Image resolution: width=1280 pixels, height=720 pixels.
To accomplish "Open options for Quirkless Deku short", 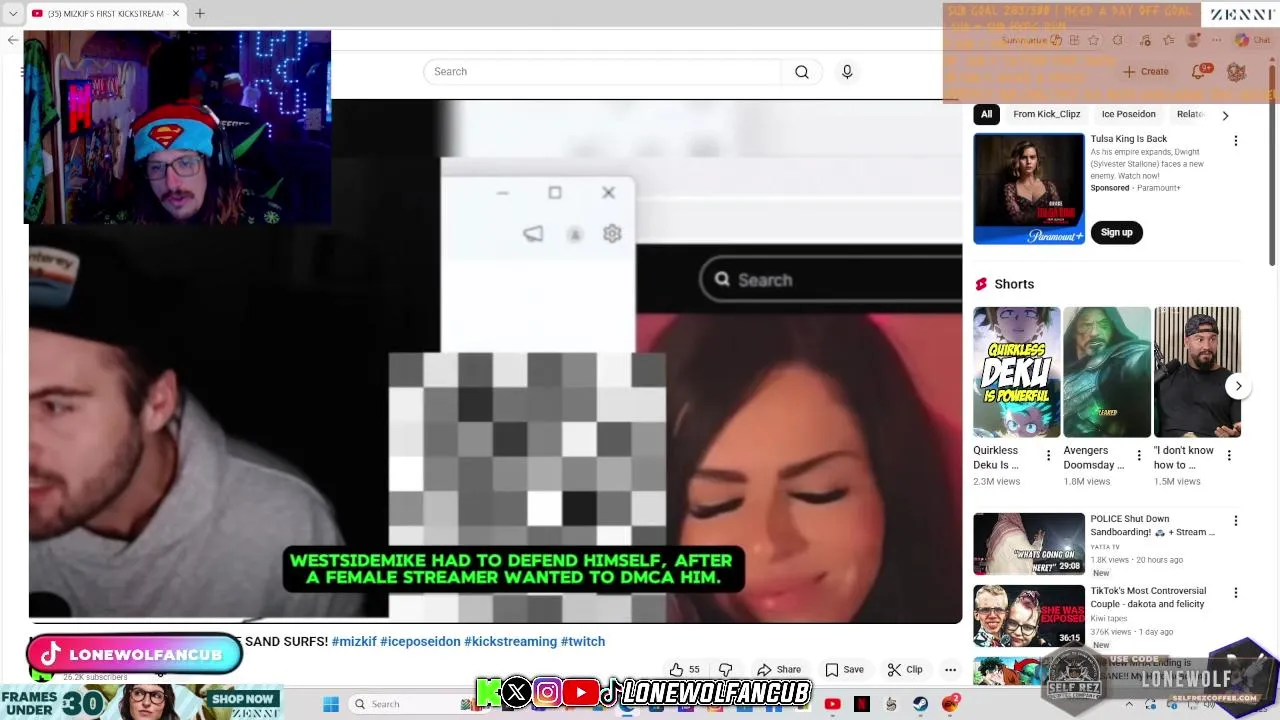I will 1048,456.
